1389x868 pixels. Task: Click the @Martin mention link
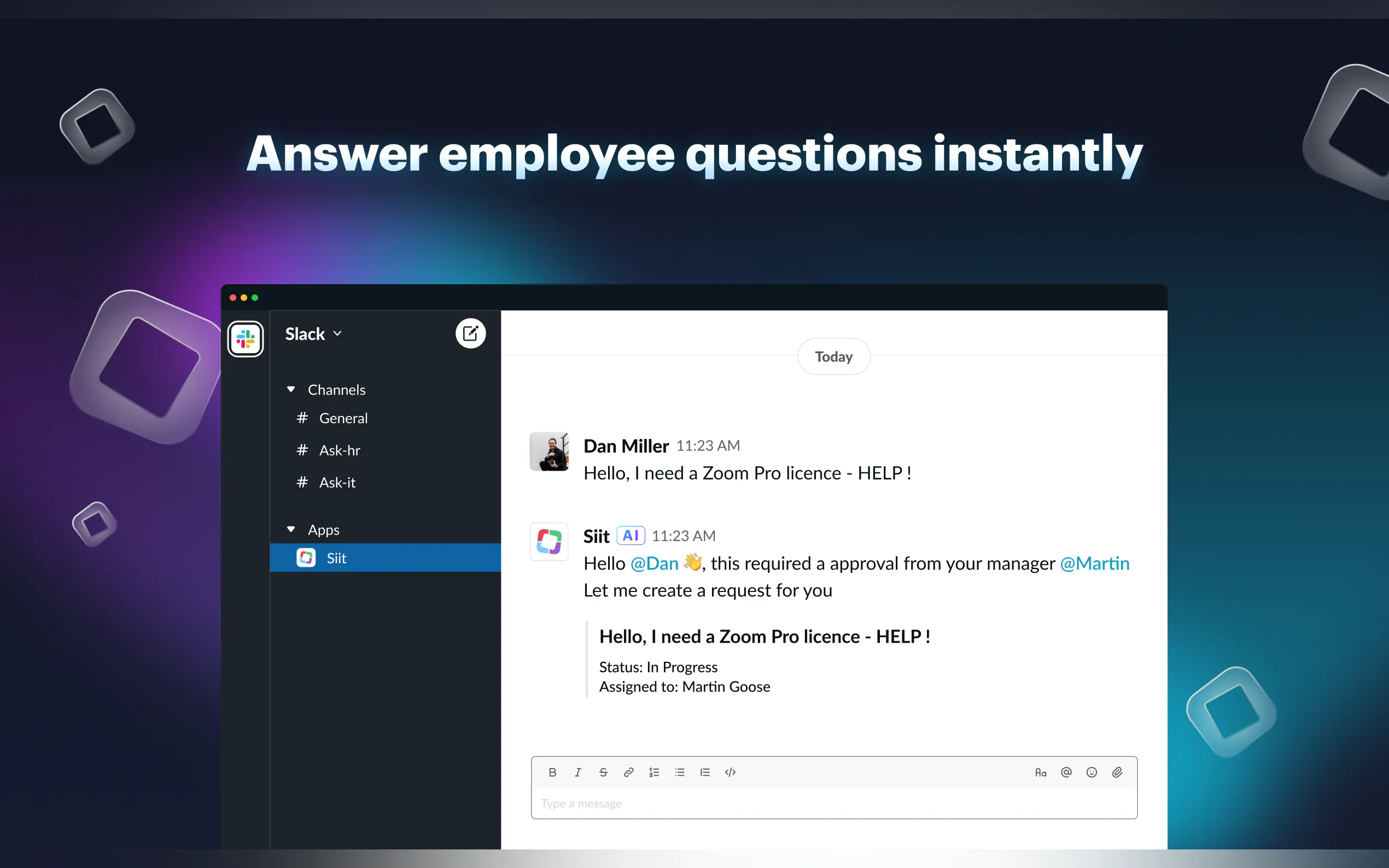click(x=1094, y=563)
